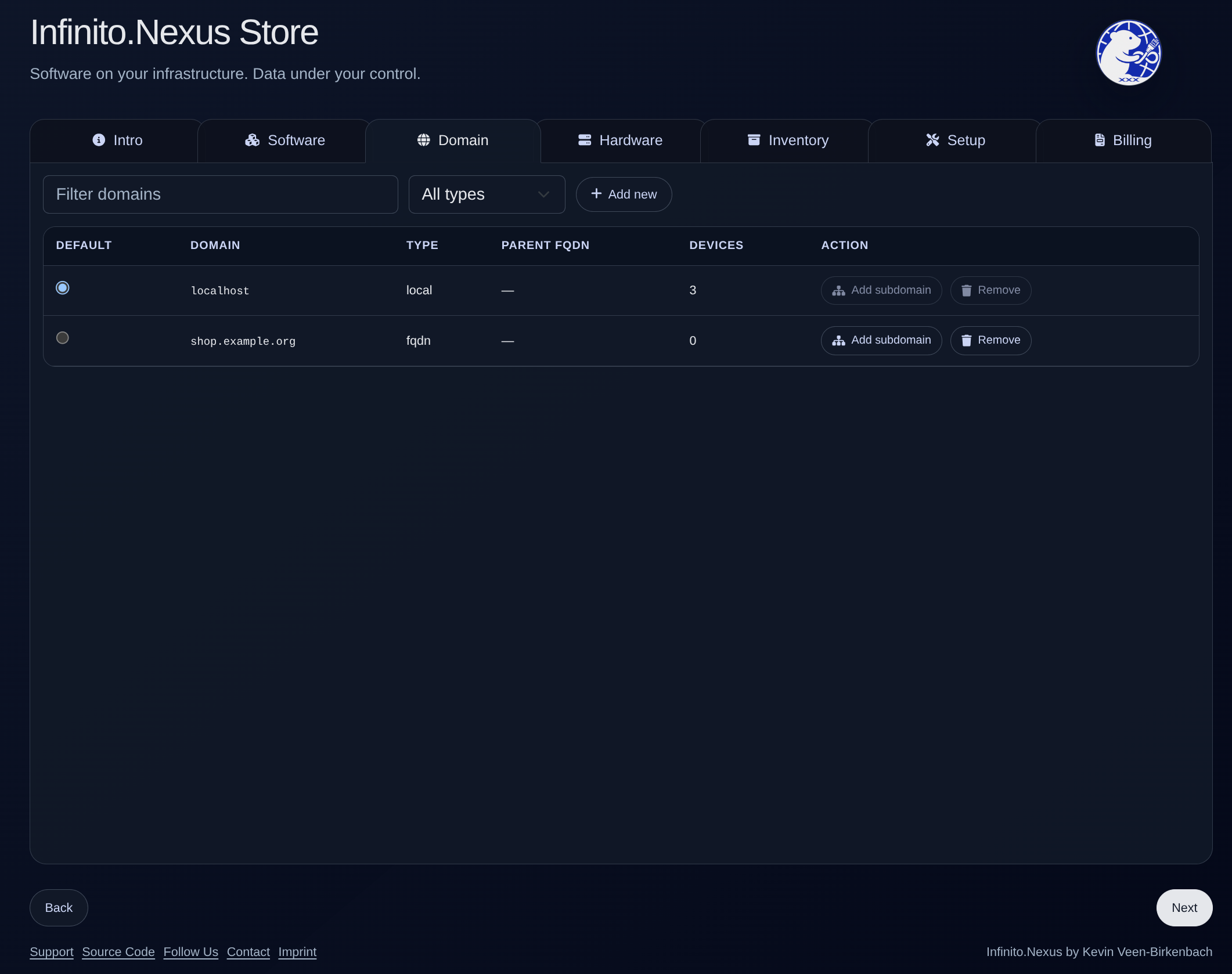Add subdomain to shop.example.org
This screenshot has width=1232, height=974.
tap(881, 340)
